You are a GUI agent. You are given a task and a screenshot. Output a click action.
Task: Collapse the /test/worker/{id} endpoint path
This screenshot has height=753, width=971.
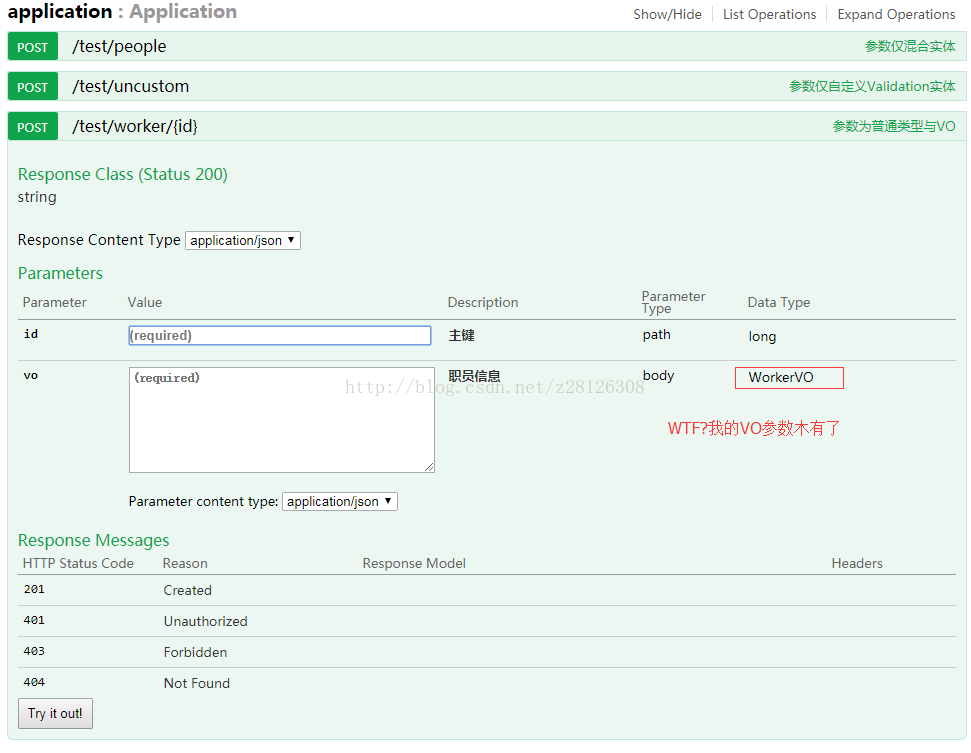click(134, 126)
